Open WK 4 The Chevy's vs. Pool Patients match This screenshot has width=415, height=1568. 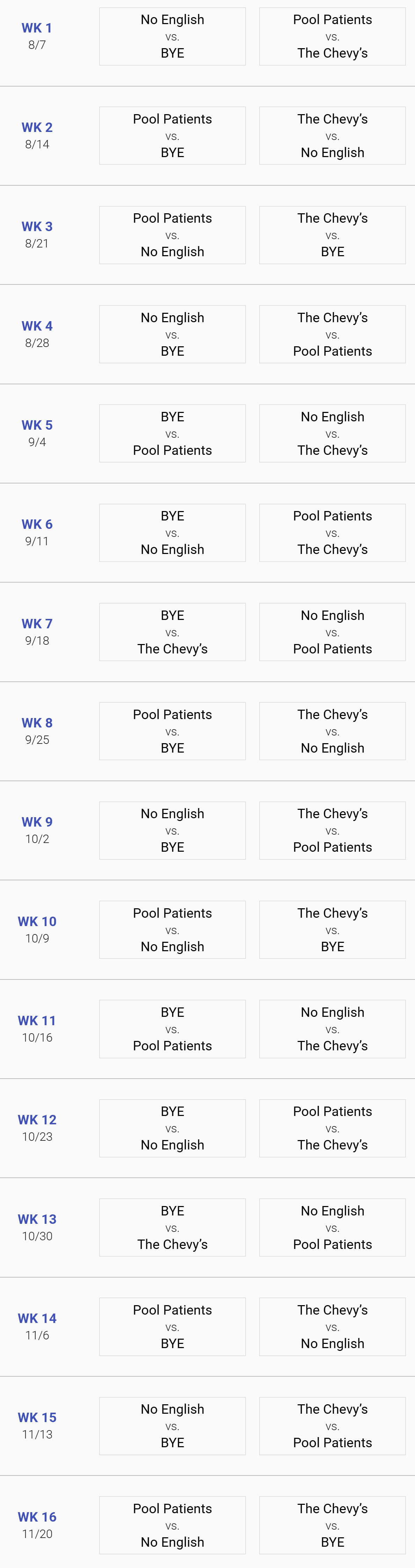click(332, 334)
